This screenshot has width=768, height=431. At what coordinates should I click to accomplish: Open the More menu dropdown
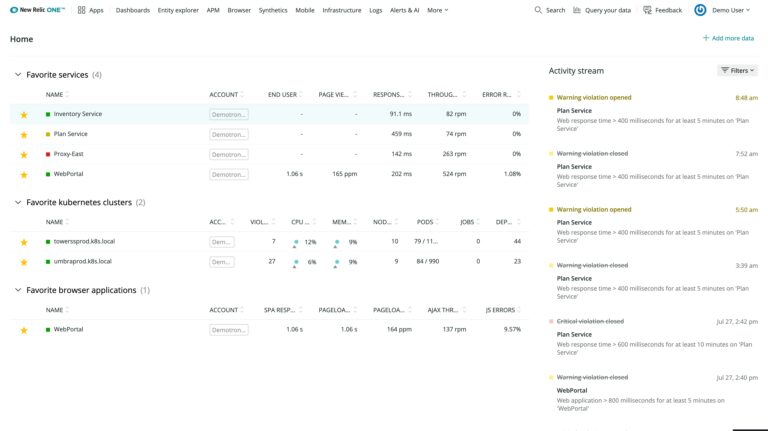[x=437, y=10]
